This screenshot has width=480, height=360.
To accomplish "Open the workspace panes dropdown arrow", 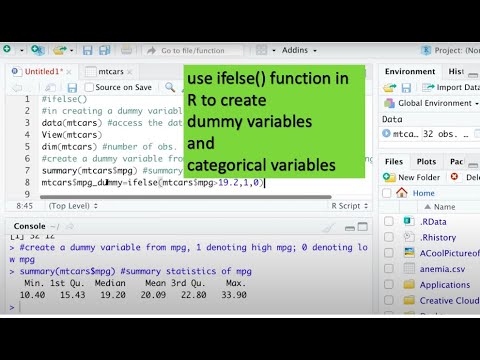I will click(x=274, y=51).
